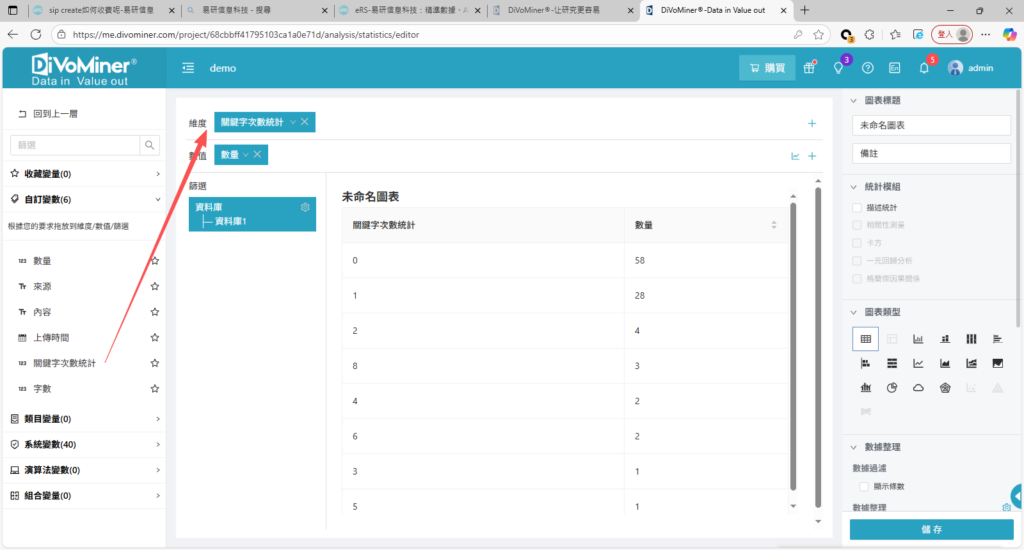The image size is (1024, 550).
Task: Open the notification bell in header
Action: coord(923,68)
